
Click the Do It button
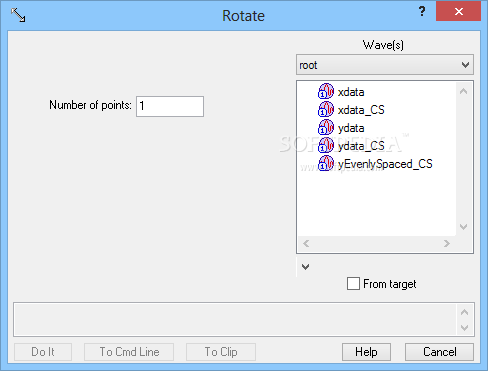click(43, 352)
